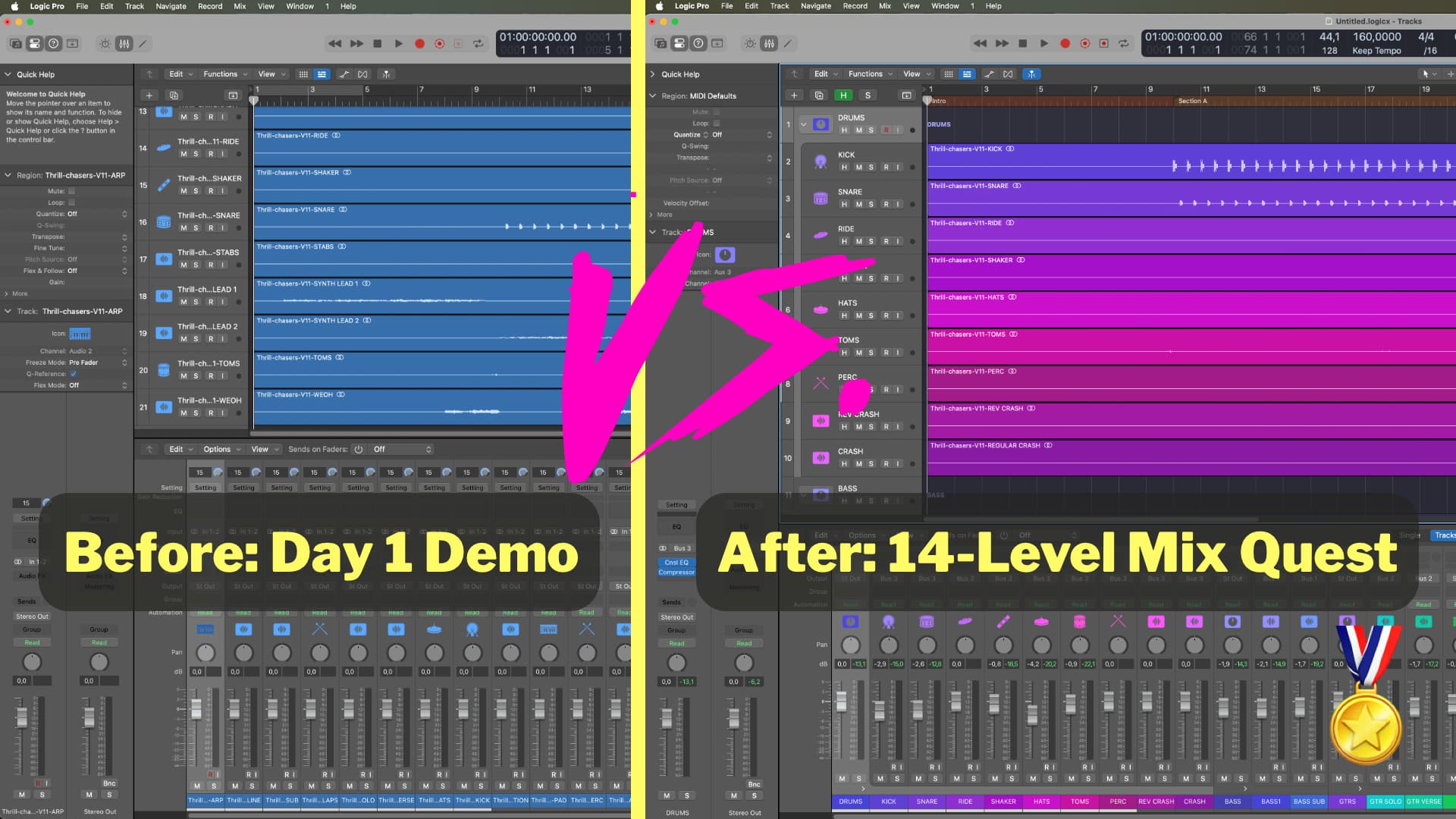Screen dimensions: 1456x819
Task: Mute the SNARE track in right window
Action: (x=858, y=204)
